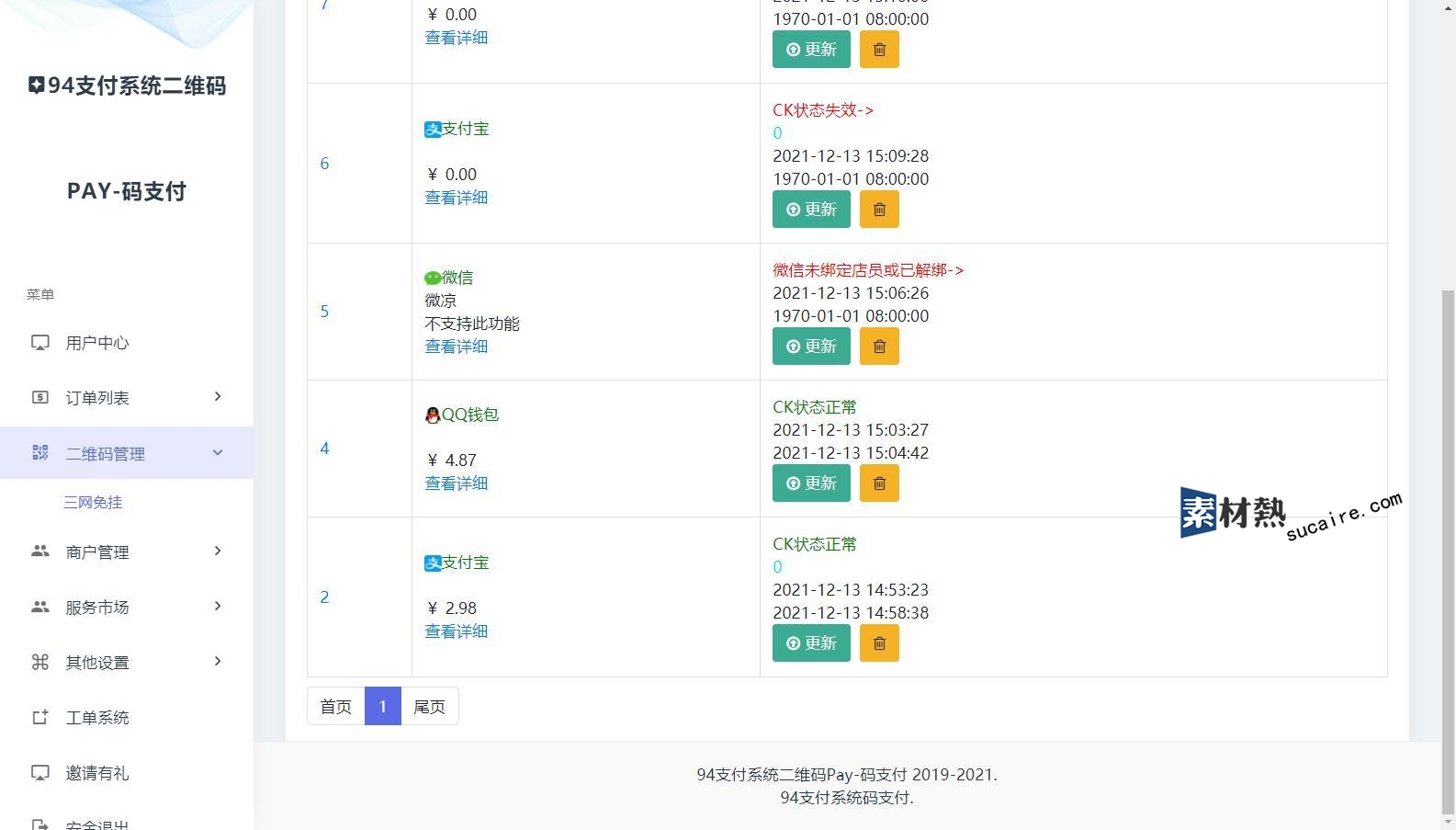Go to 尾页 pagination button

430,706
